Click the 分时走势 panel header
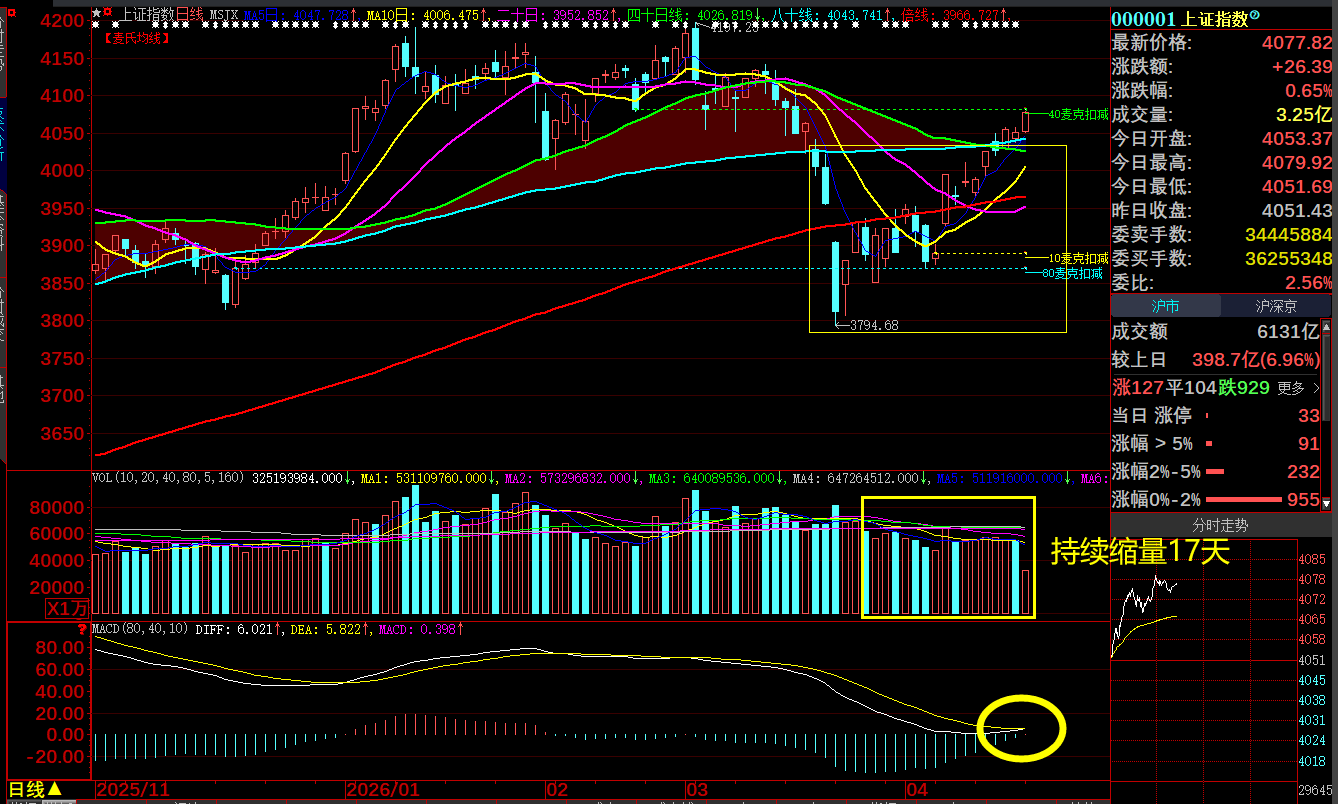1338x804 pixels. [x=1220, y=525]
